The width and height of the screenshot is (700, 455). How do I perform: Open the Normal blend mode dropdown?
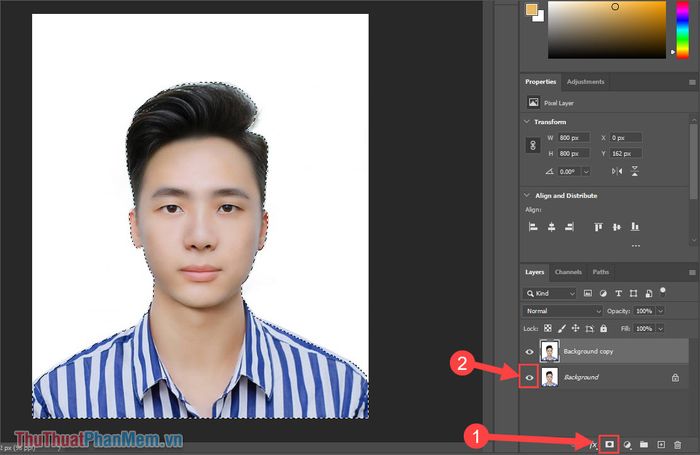562,311
